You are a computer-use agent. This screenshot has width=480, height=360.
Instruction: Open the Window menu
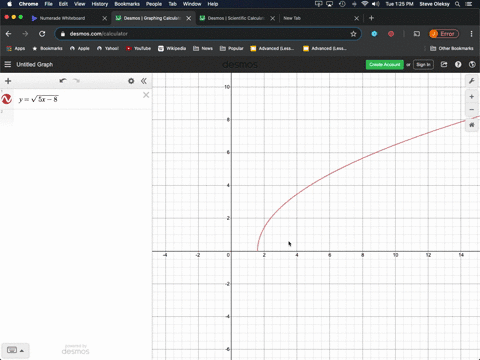point(192,4)
